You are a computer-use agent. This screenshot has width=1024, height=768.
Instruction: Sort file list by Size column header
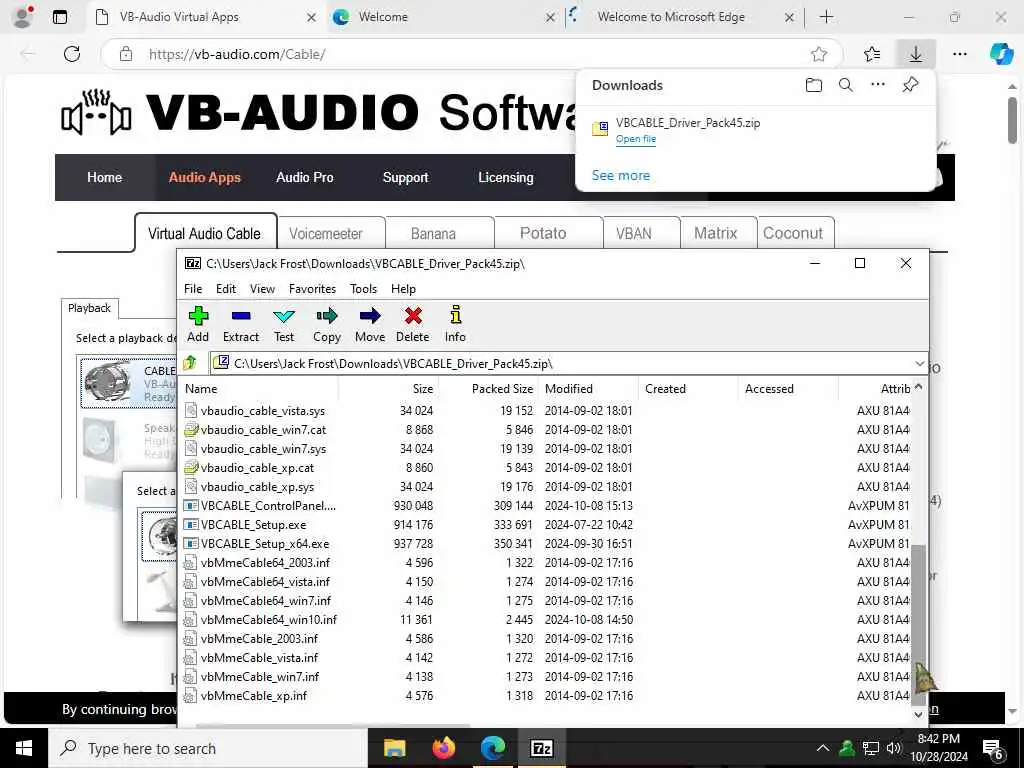tap(388, 389)
